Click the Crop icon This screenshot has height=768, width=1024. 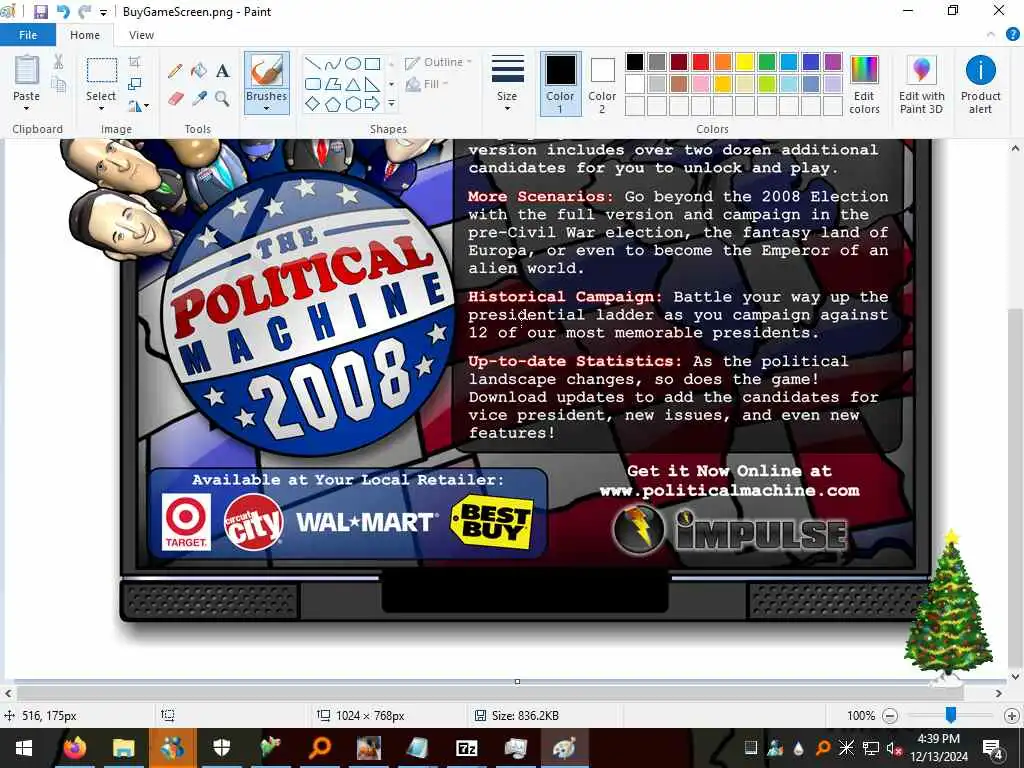tap(135, 62)
